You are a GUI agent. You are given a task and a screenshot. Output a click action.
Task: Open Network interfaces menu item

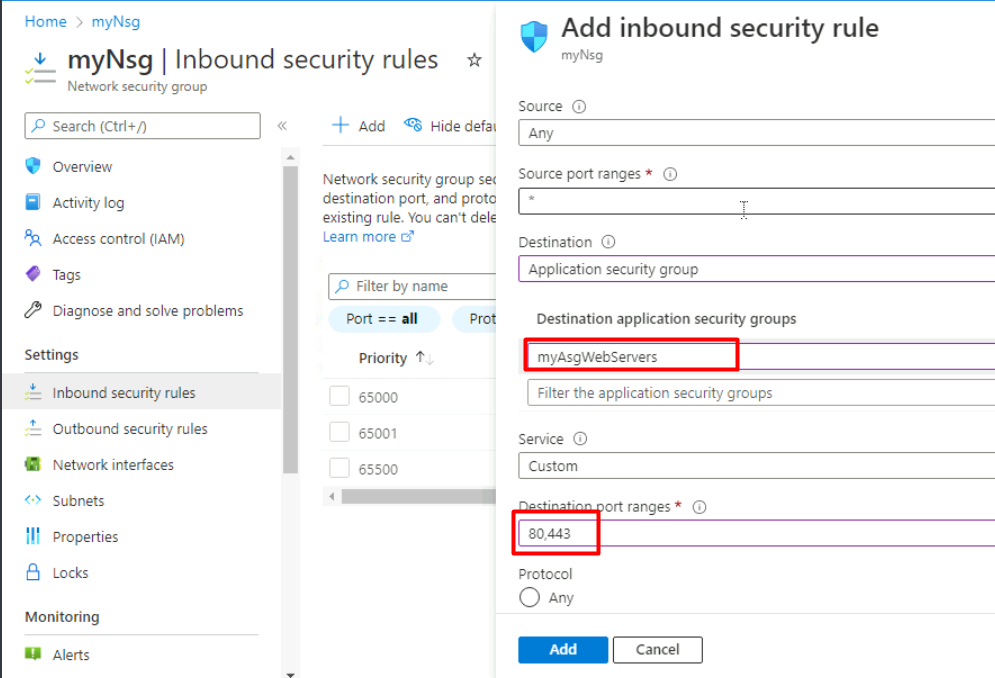click(113, 465)
